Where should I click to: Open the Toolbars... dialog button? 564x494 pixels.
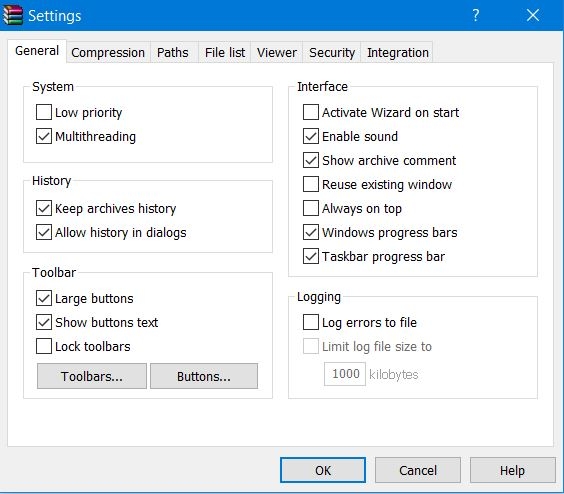tap(92, 376)
